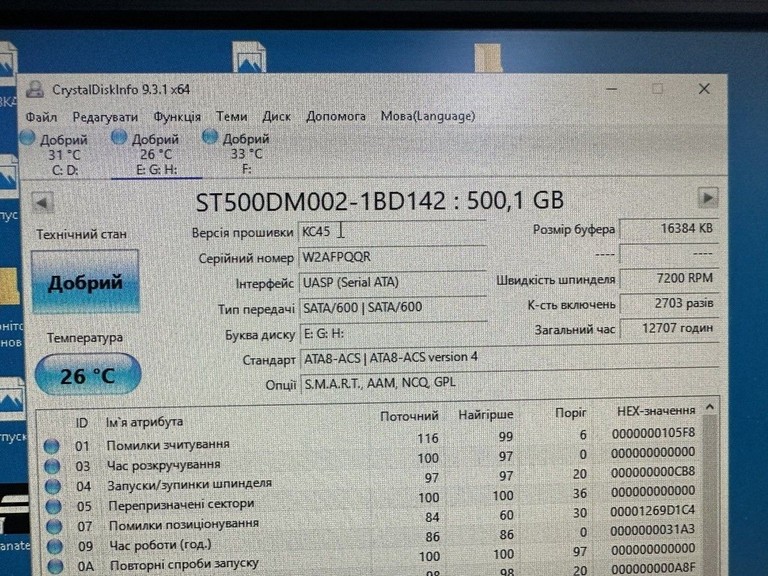Screen dimensions: 768x576
Task: Click status orb of attribute 05
Action: (x=53, y=506)
